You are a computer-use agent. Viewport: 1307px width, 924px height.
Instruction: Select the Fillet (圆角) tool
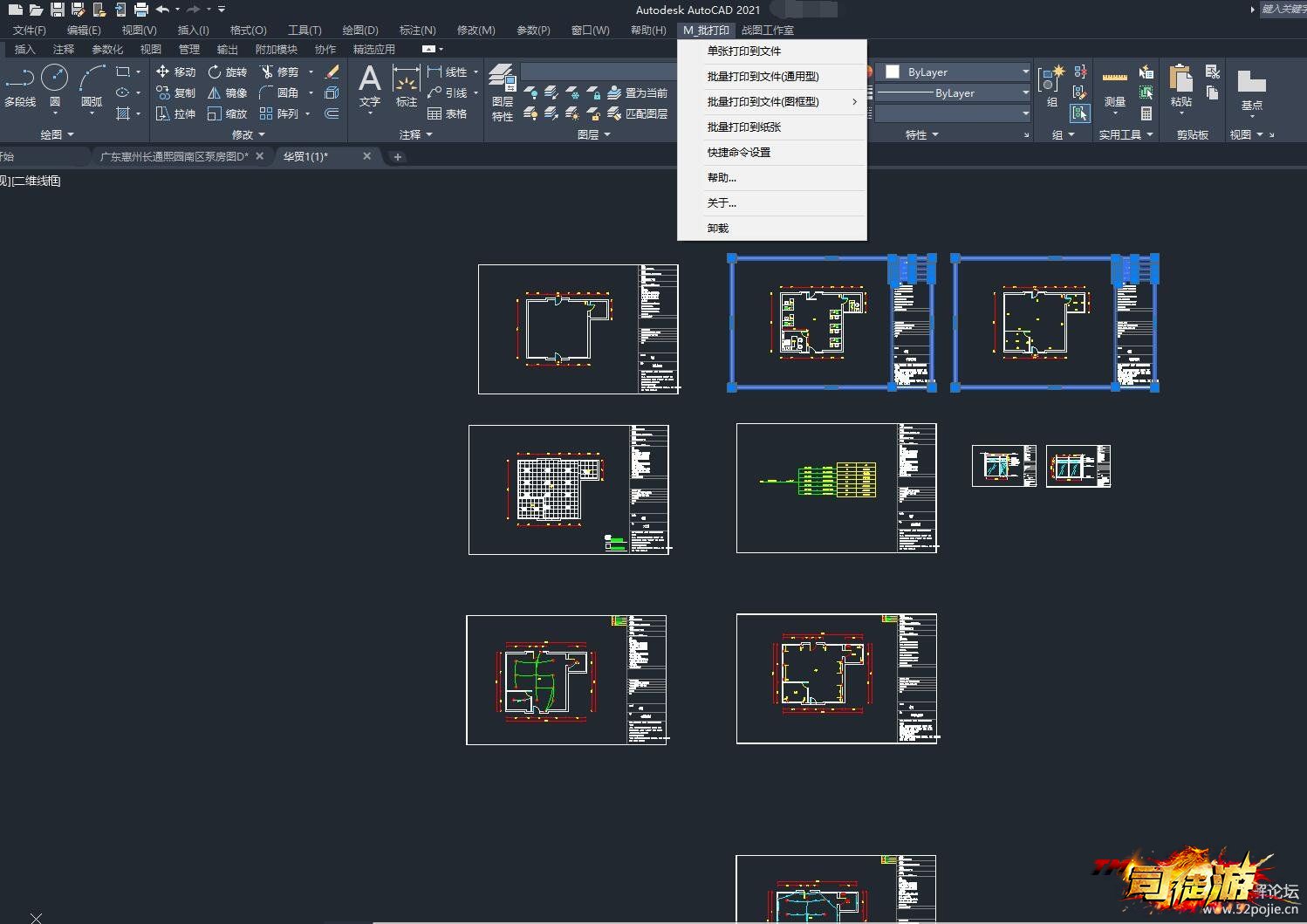(x=279, y=92)
